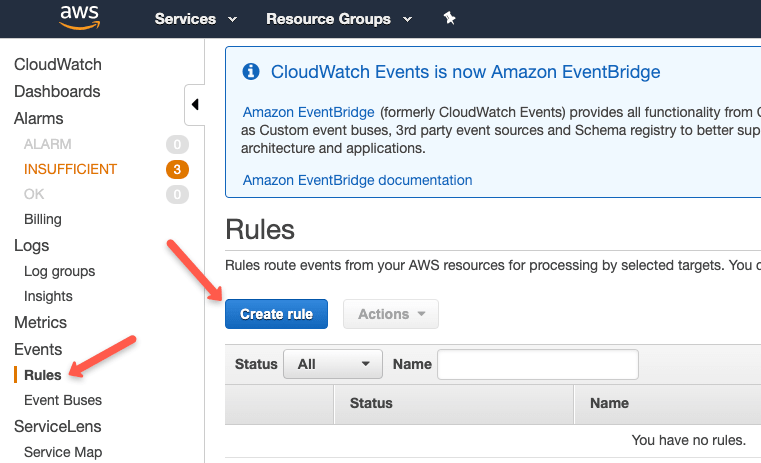This screenshot has width=761, height=463.
Task: Open Billing alarms
Action: click(x=43, y=219)
